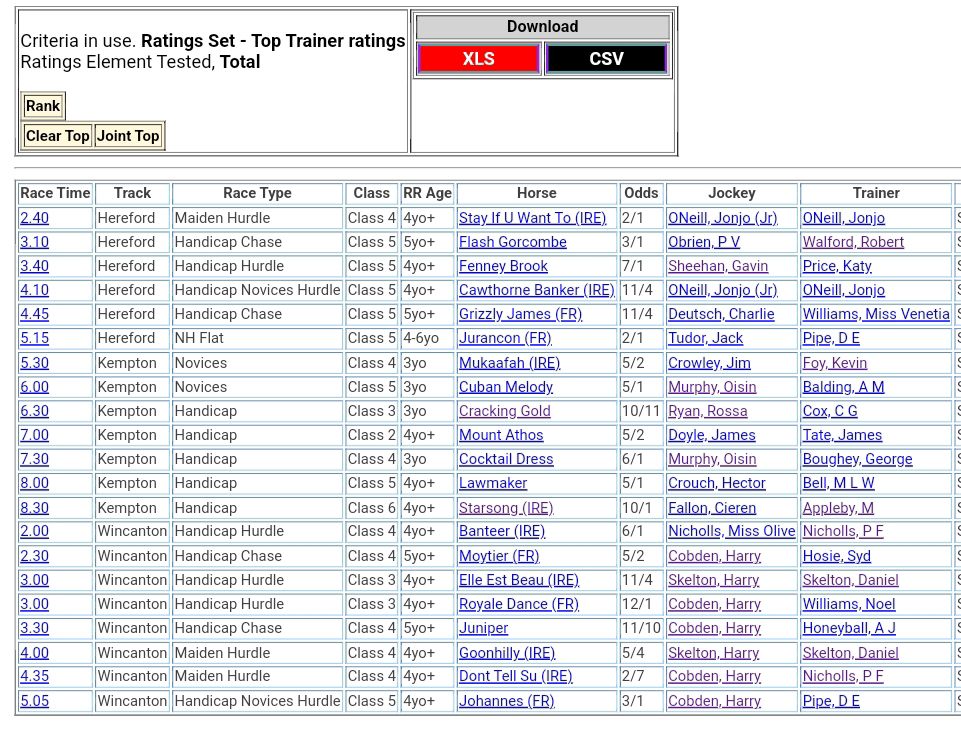Open horse link Royale Dance (FR)
Viewport: 961px width, 733px height.
[x=518, y=604]
